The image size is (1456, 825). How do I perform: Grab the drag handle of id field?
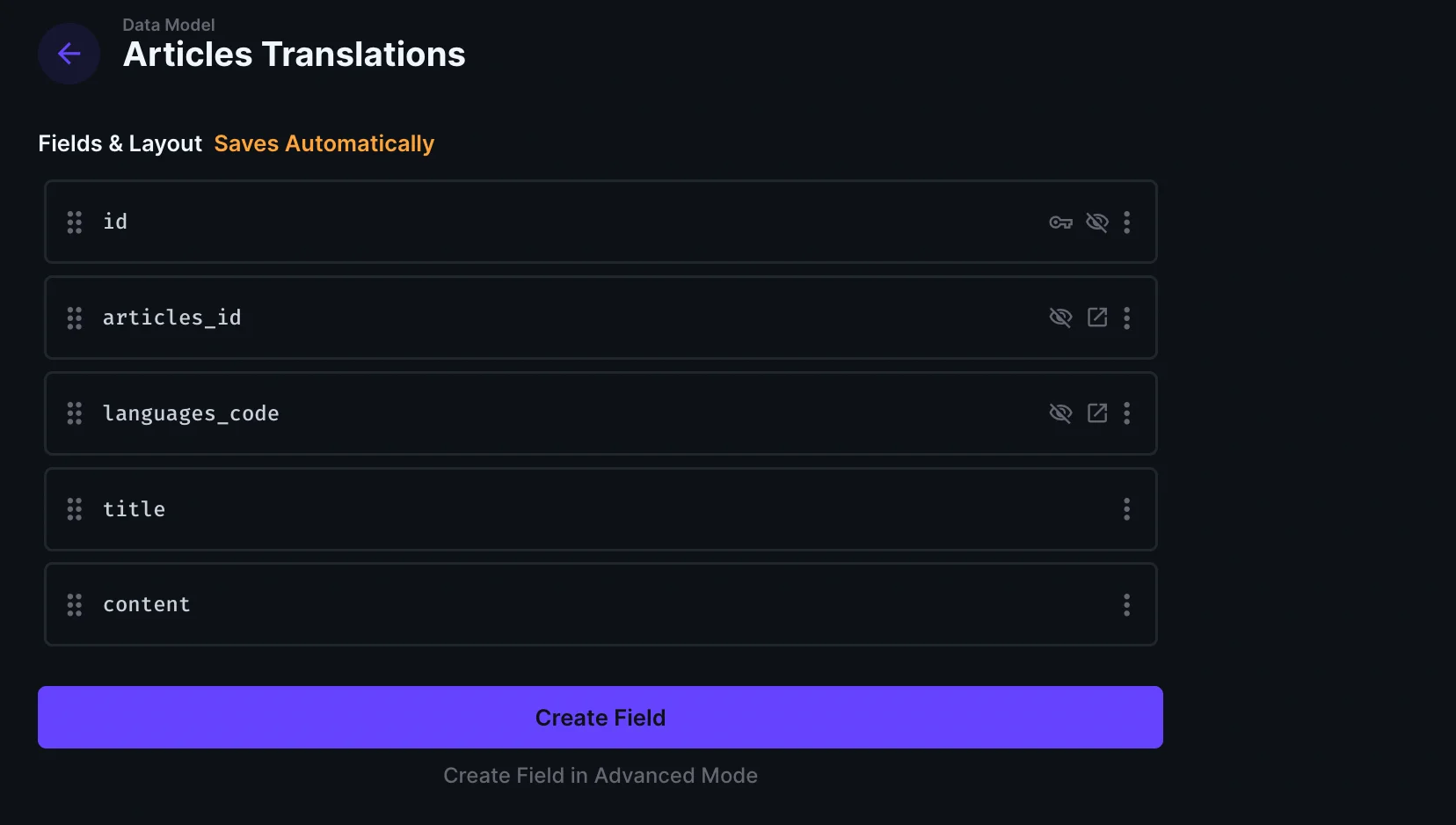click(x=75, y=223)
